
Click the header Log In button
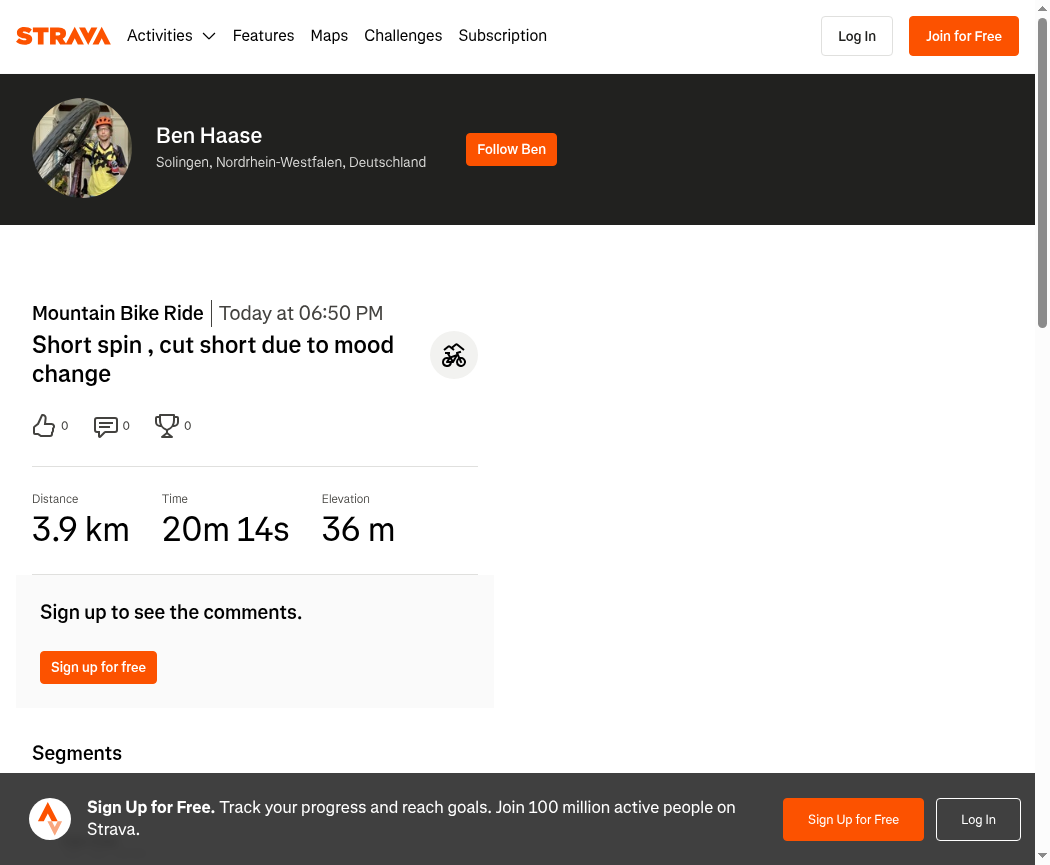click(856, 36)
